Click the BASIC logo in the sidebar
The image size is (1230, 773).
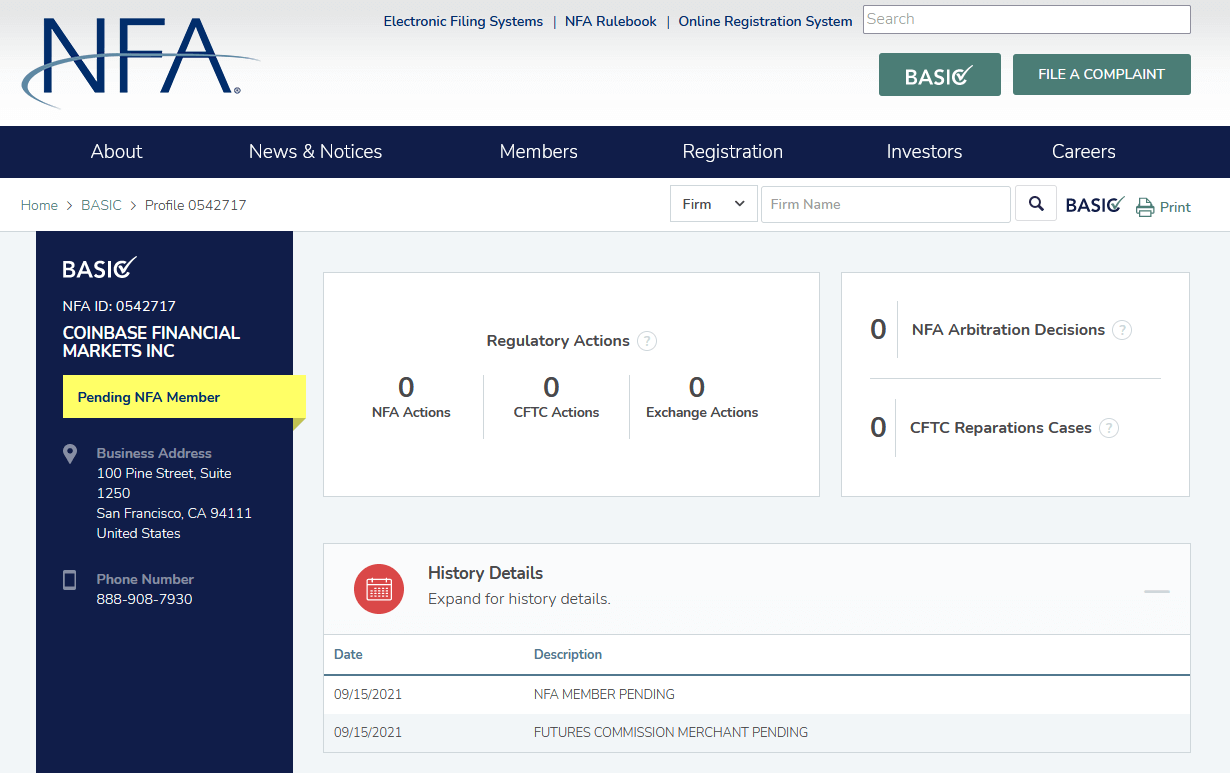click(x=100, y=268)
